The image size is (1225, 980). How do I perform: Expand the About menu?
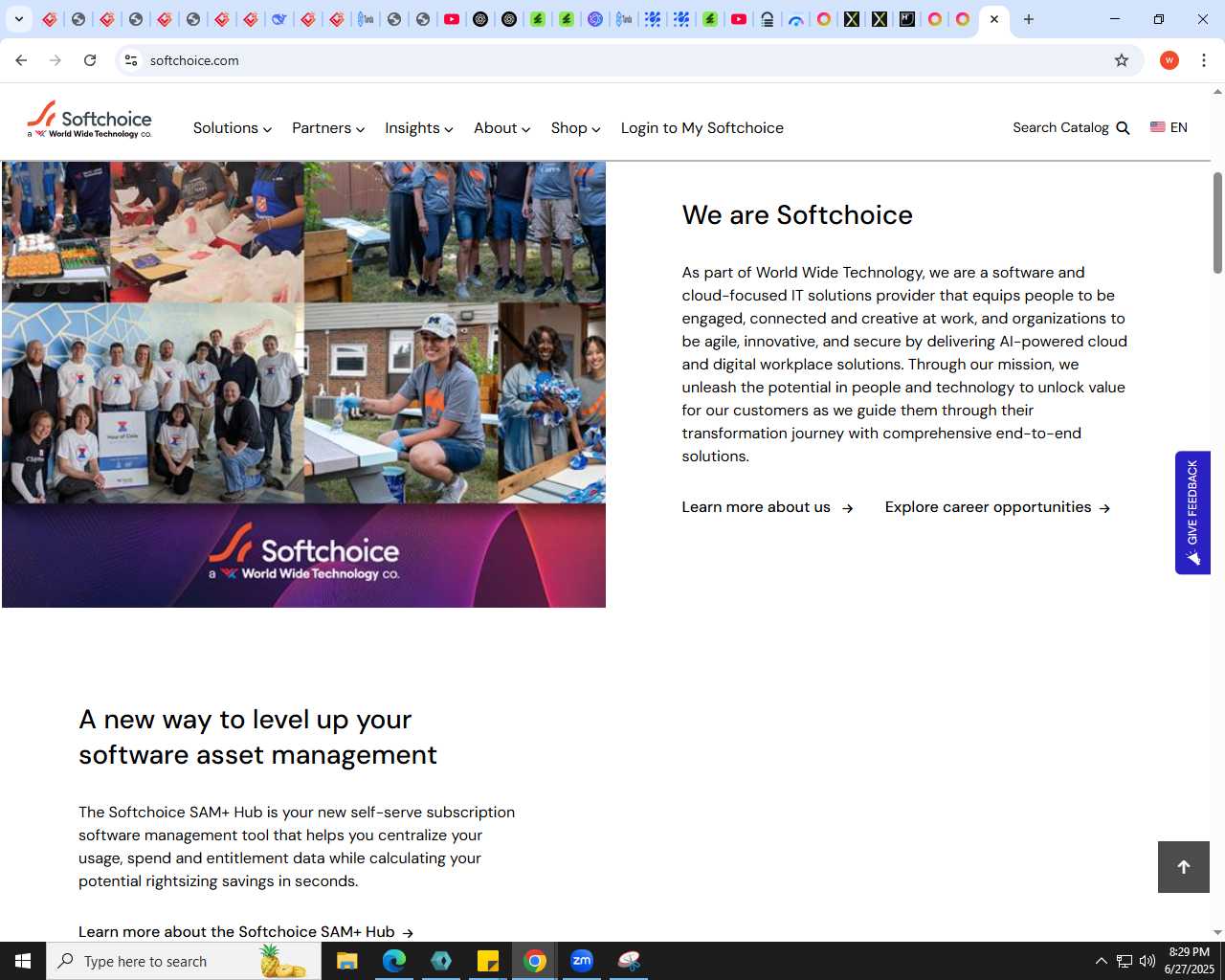[x=502, y=128]
